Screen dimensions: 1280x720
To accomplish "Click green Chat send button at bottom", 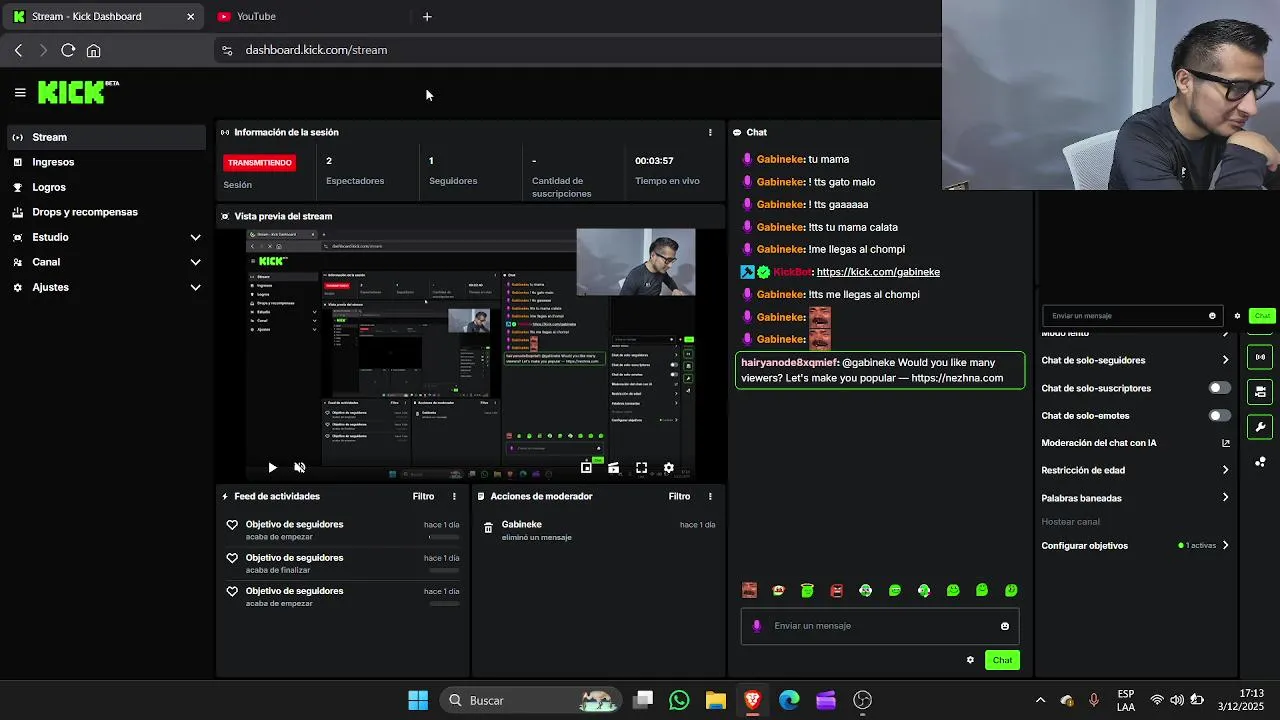I will 1002,660.
